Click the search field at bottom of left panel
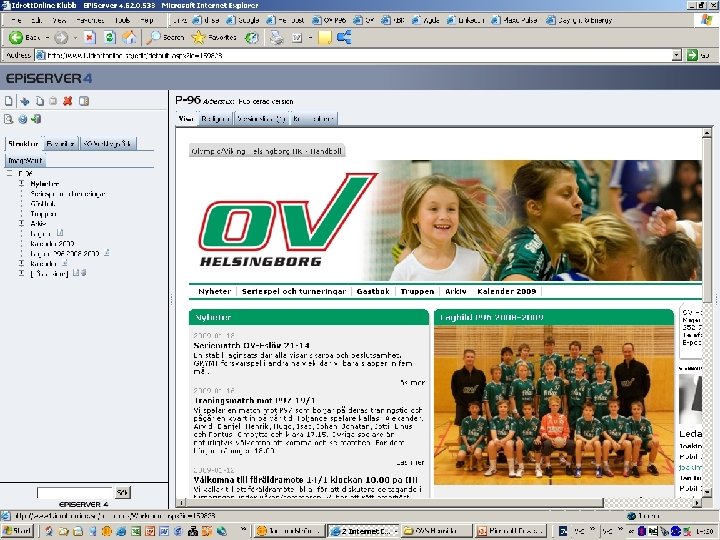The image size is (720, 540). (75, 493)
